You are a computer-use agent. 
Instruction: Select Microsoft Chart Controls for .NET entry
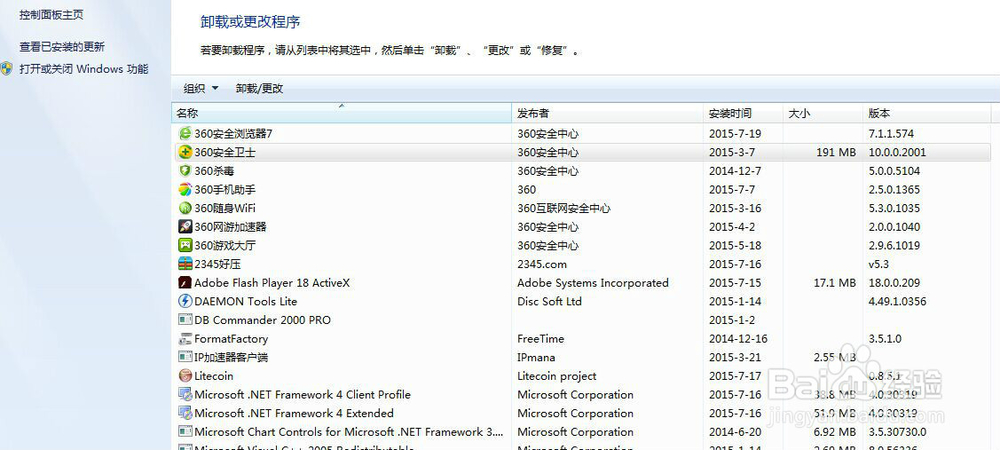click(x=349, y=432)
